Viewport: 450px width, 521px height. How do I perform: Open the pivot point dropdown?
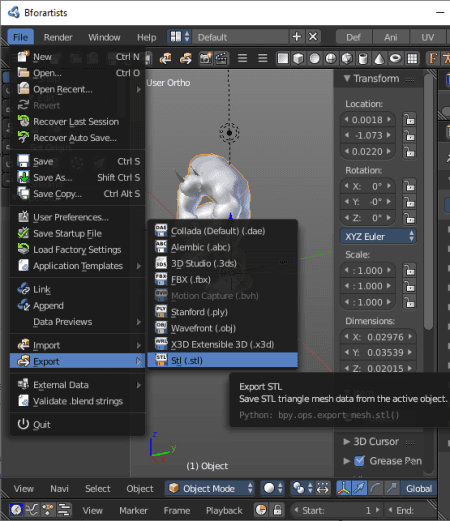pyautogui.click(x=303, y=488)
